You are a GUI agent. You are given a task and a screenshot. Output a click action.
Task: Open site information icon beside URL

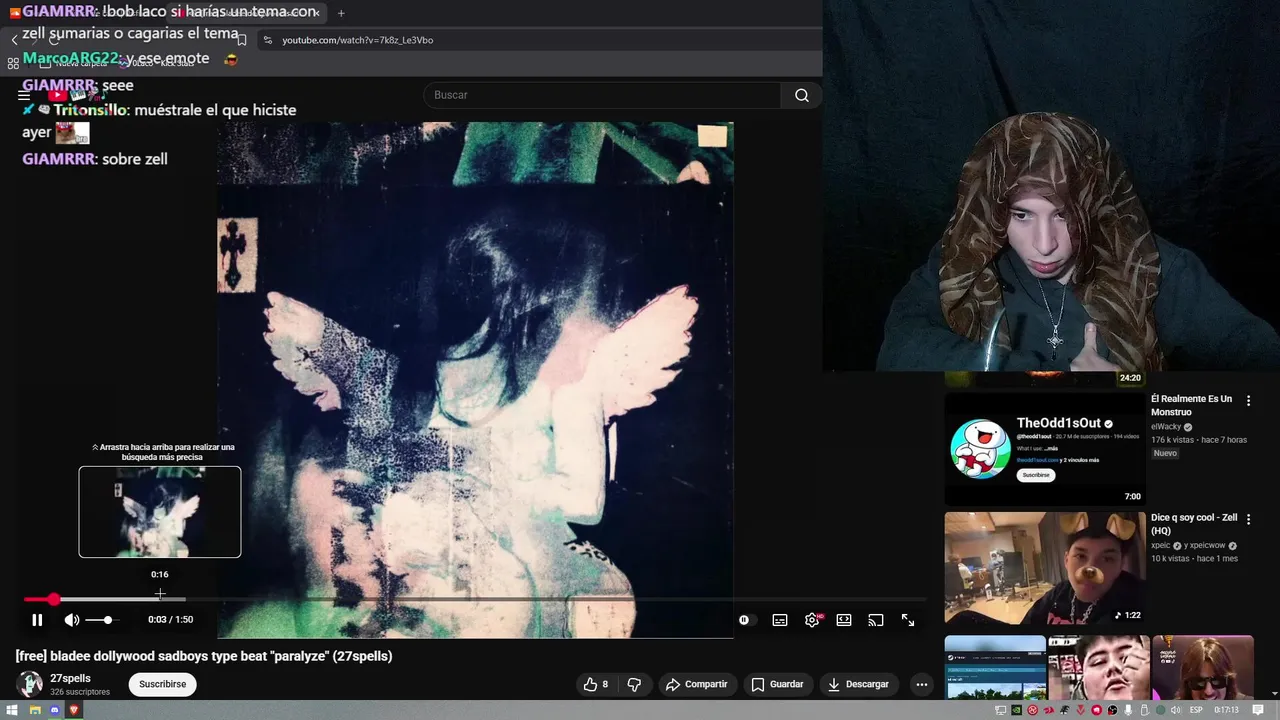[x=267, y=40]
